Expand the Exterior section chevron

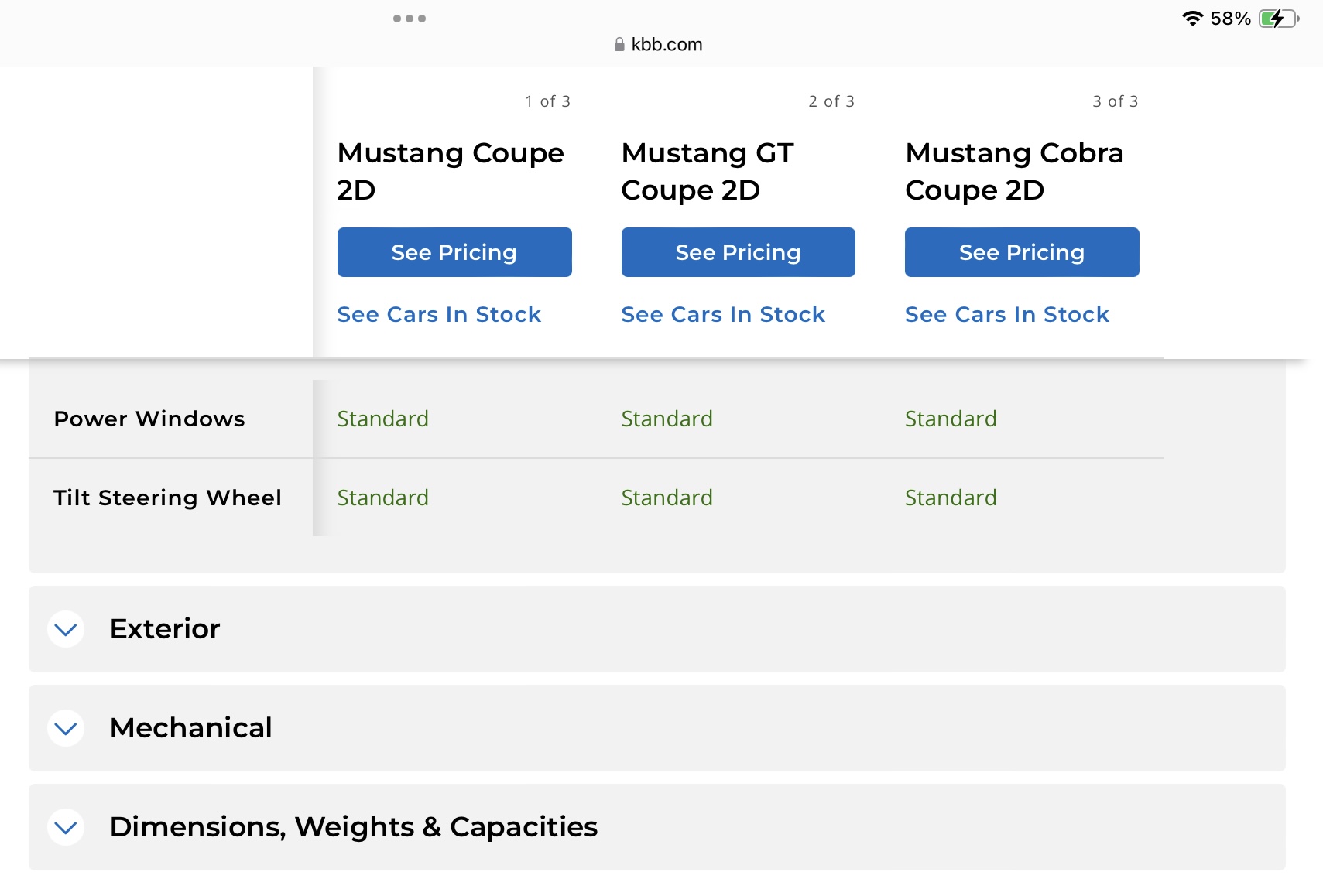tap(66, 629)
